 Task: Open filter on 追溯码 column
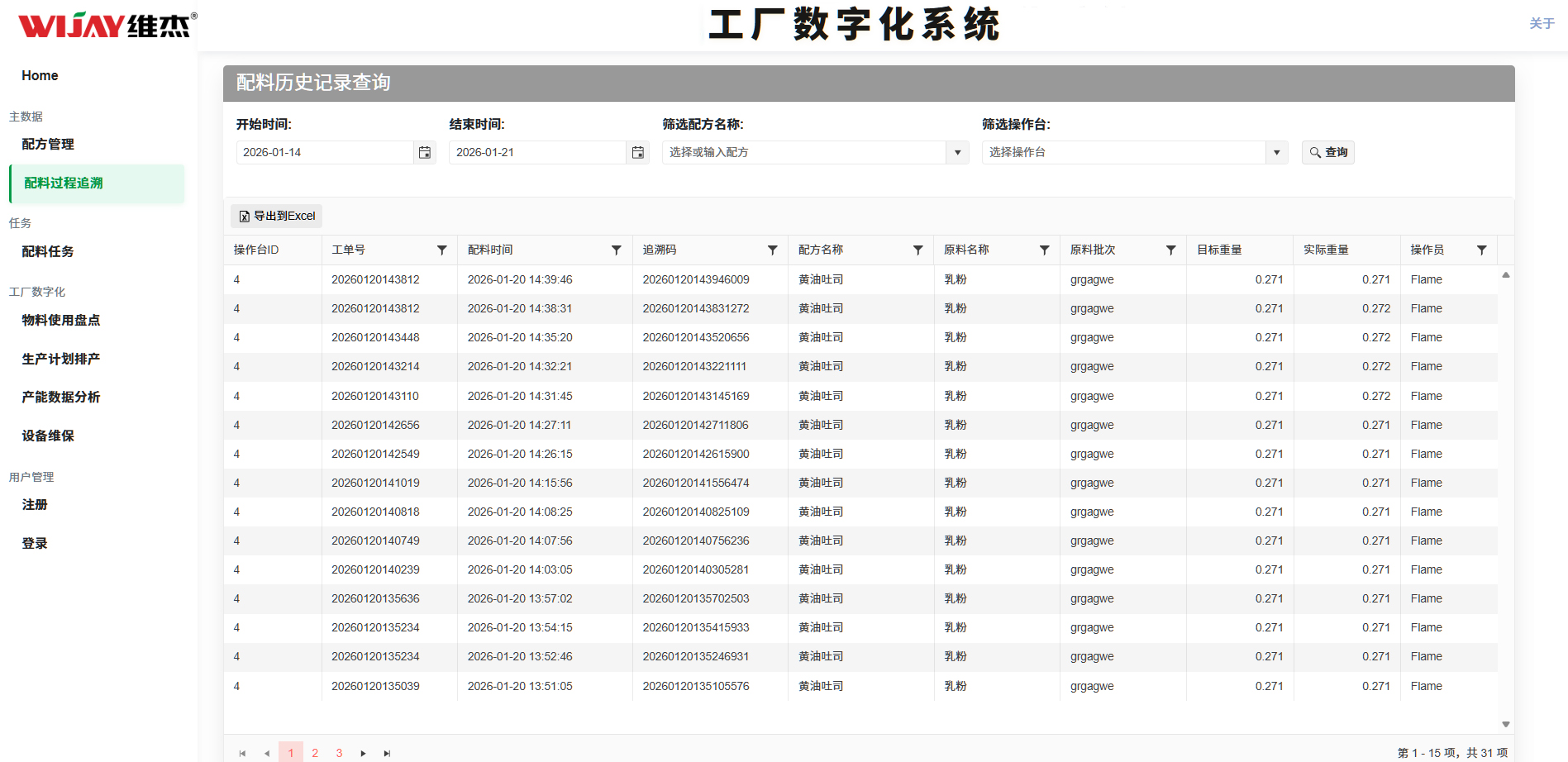pyautogui.click(x=773, y=250)
